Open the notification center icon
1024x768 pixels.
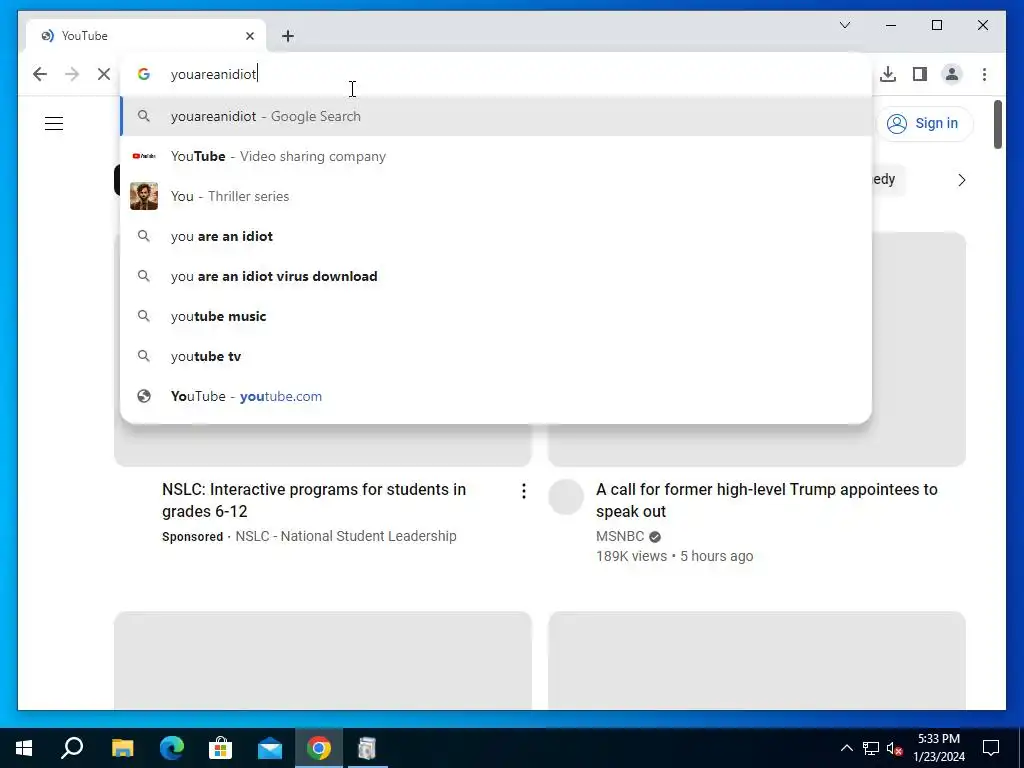coord(991,748)
